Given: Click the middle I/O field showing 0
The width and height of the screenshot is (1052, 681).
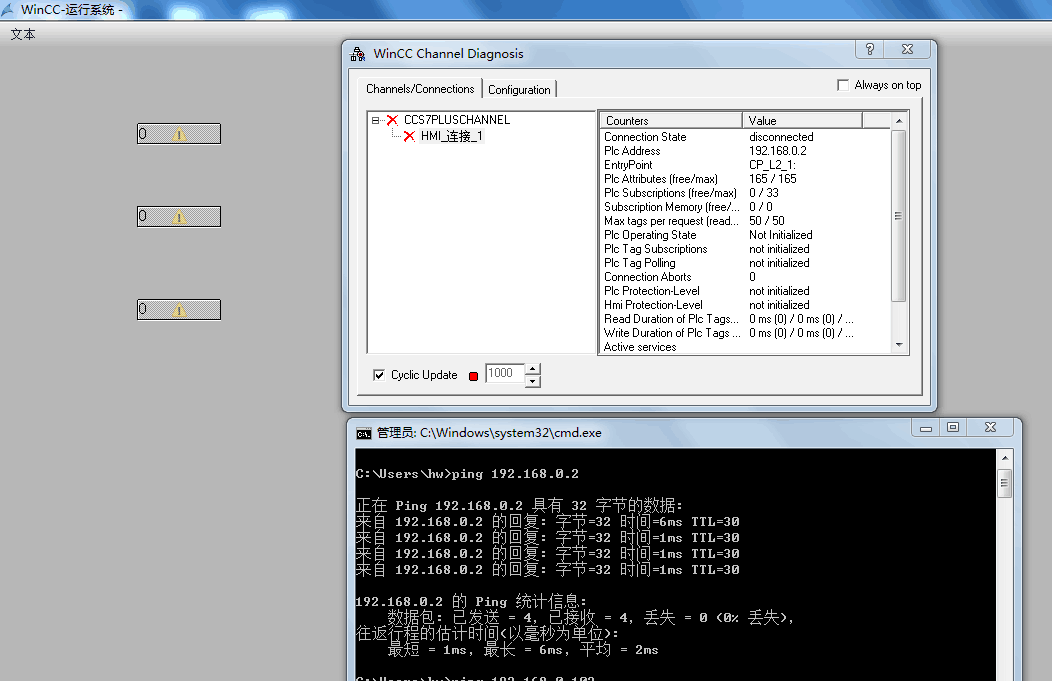Looking at the screenshot, I should (x=179, y=216).
